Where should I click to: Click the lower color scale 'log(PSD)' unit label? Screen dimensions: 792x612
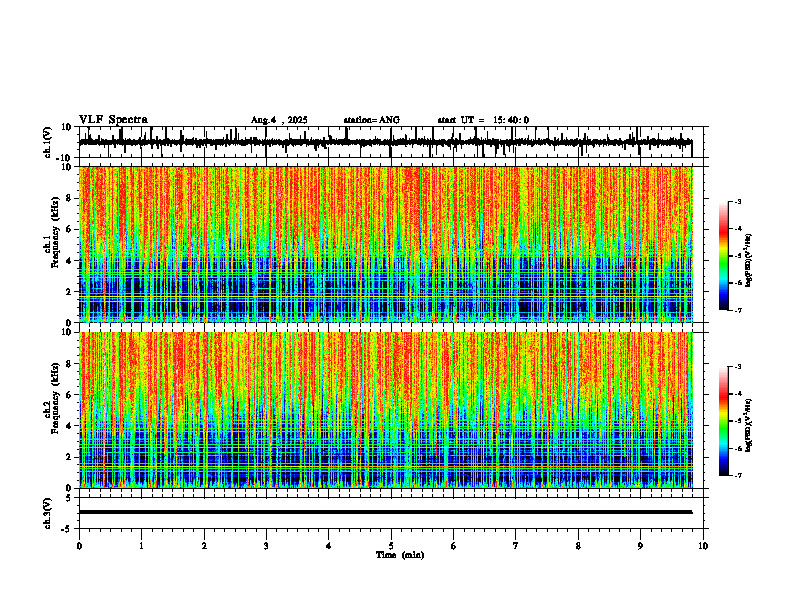(x=749, y=425)
